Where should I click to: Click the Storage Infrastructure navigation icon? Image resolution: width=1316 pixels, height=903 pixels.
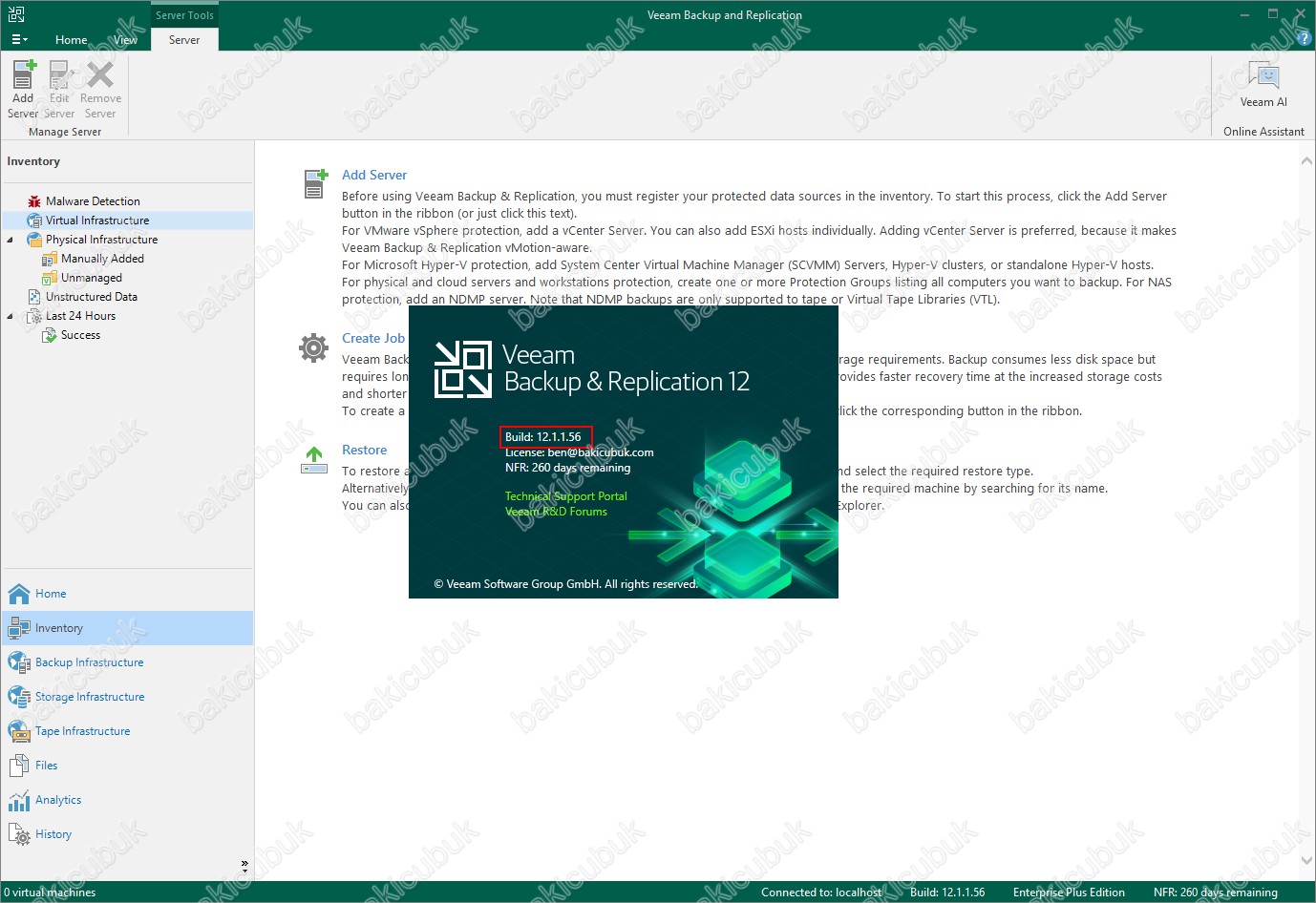coord(19,697)
